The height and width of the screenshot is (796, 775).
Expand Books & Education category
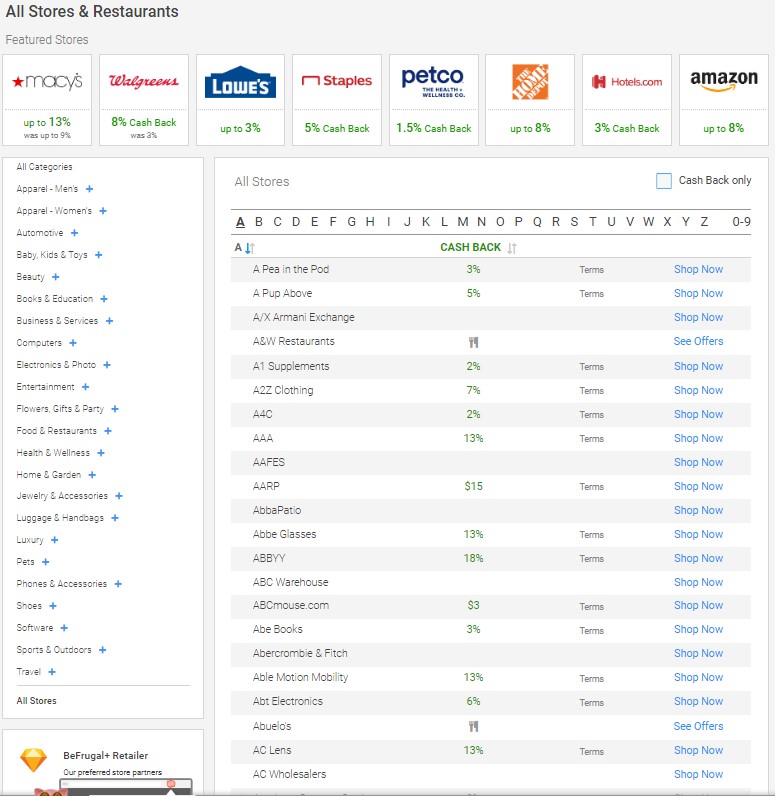coord(104,299)
